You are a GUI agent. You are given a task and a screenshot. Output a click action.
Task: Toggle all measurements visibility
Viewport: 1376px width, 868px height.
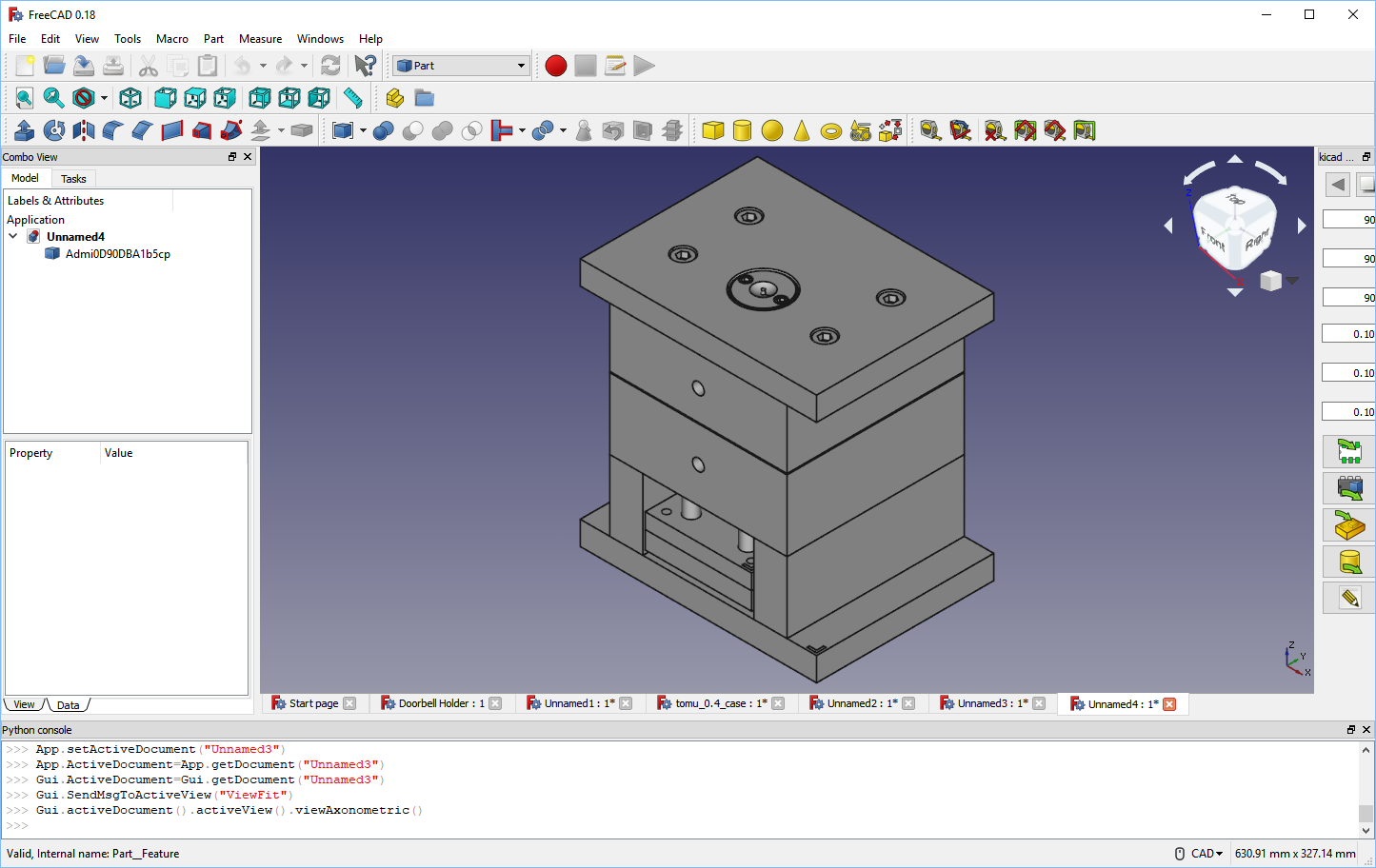pos(1025,130)
